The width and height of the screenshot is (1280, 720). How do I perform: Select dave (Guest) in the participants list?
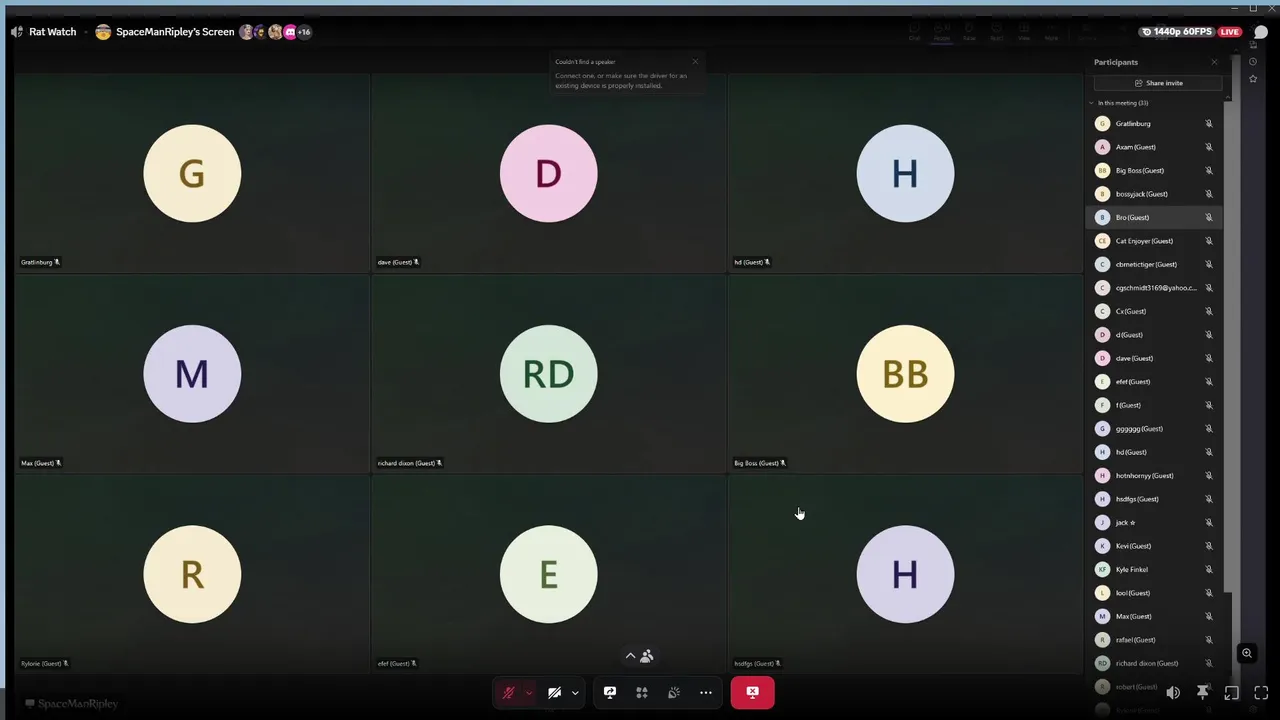1155,358
